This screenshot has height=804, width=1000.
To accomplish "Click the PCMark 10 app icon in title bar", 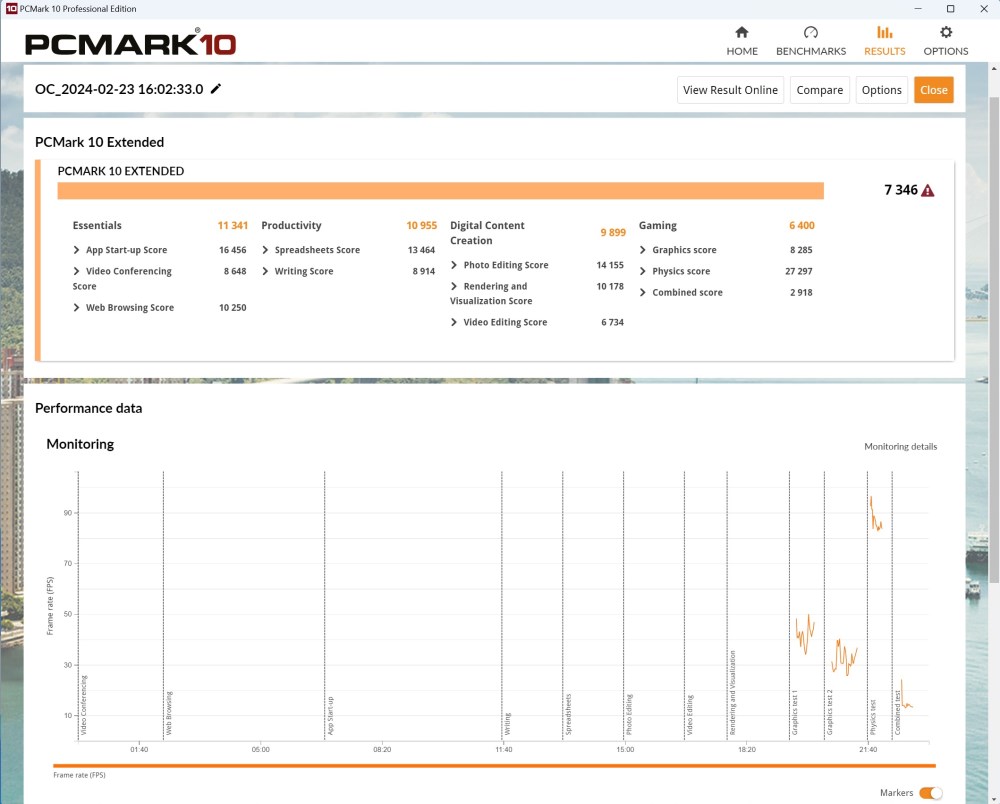I will point(11,8).
